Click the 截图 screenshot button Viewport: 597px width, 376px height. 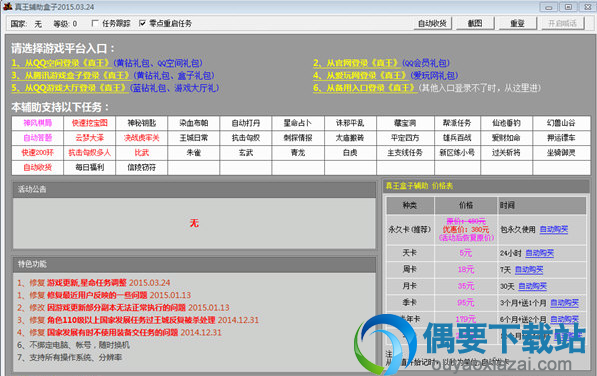(475, 23)
